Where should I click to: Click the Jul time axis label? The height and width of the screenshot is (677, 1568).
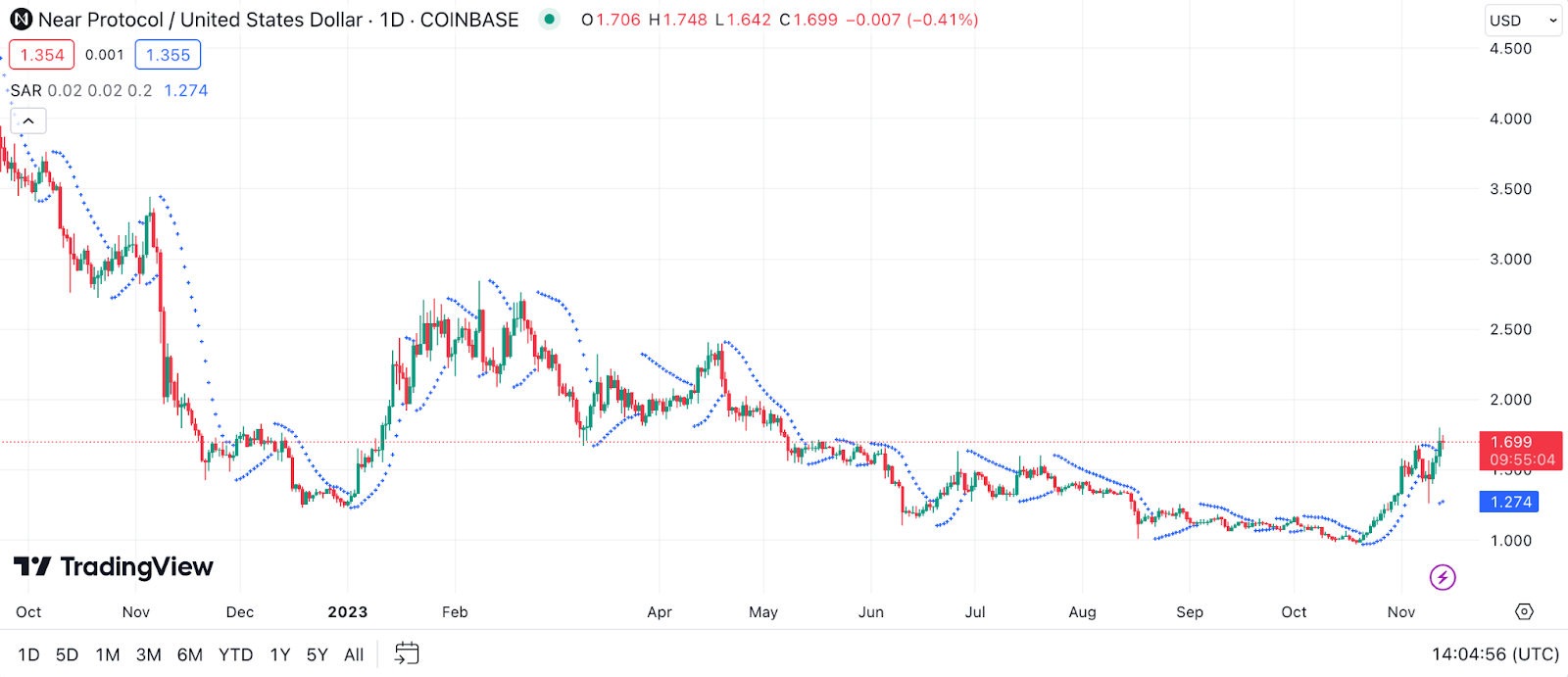coord(975,611)
